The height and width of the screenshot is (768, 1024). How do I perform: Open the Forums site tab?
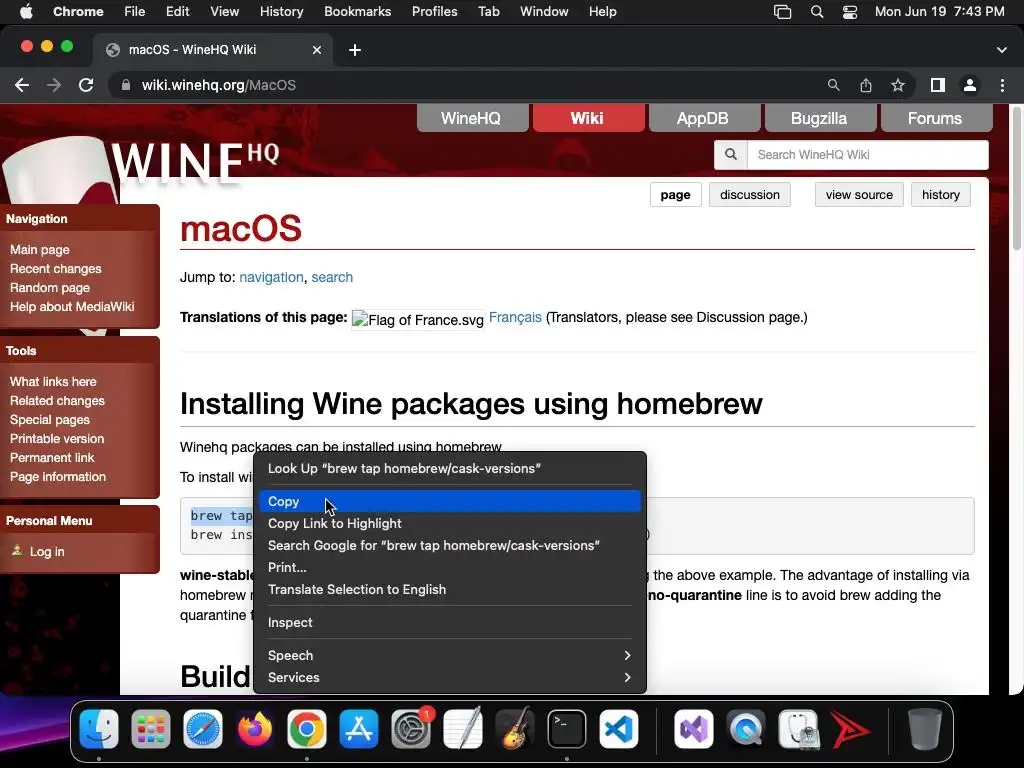[x=936, y=118]
